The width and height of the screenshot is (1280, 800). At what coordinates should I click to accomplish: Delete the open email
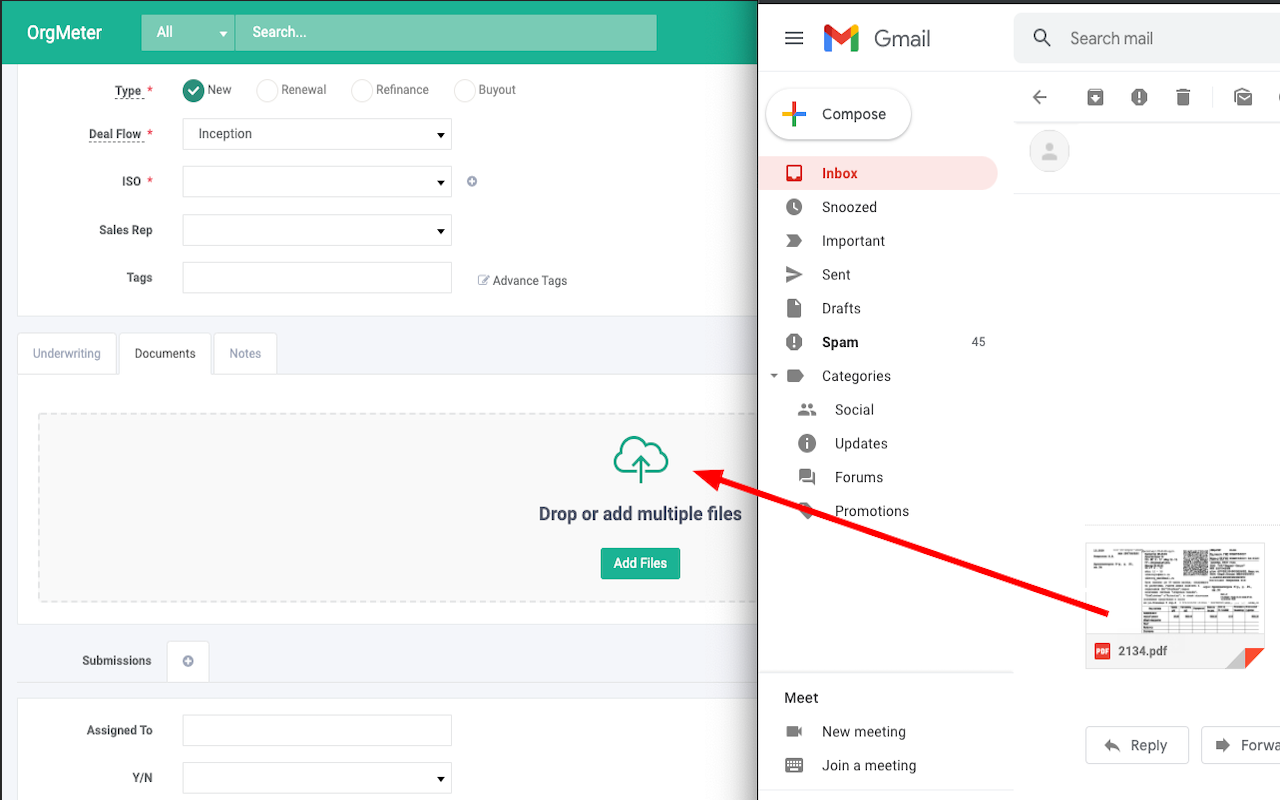(1183, 97)
